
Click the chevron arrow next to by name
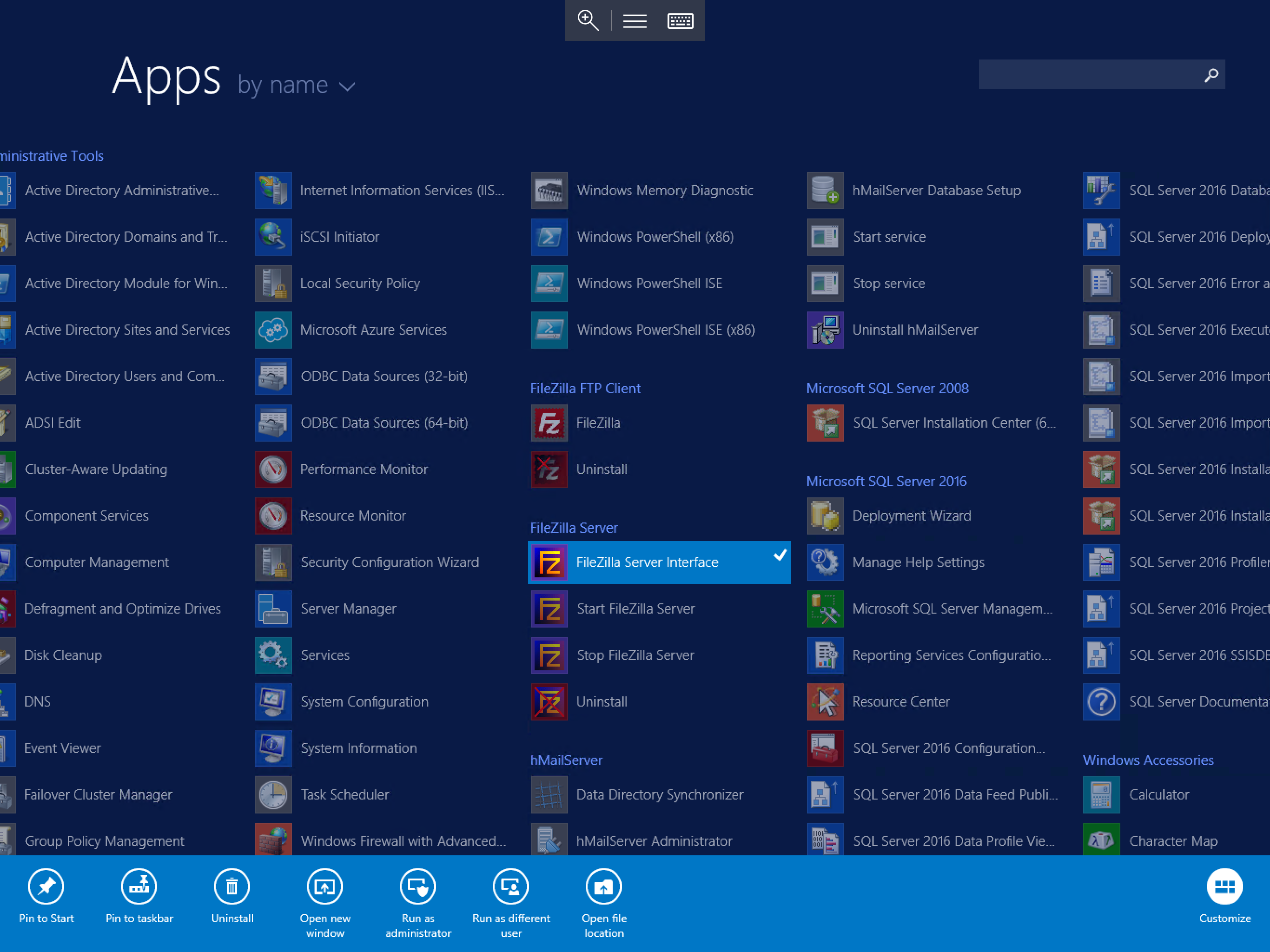[x=347, y=87]
